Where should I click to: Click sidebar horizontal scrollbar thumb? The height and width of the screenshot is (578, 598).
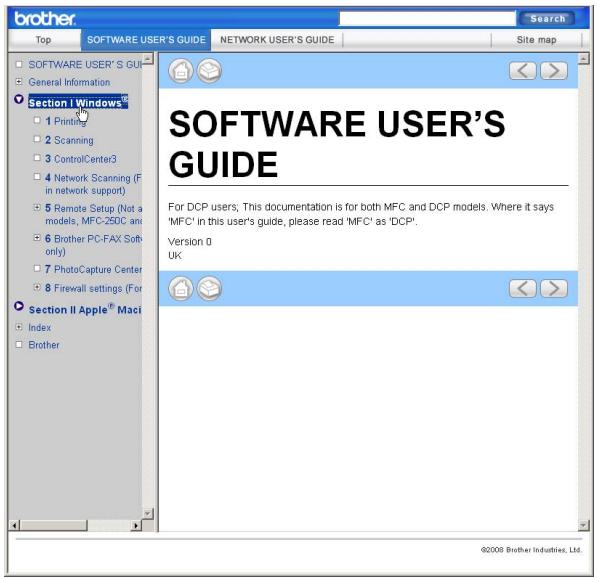tap(53, 525)
